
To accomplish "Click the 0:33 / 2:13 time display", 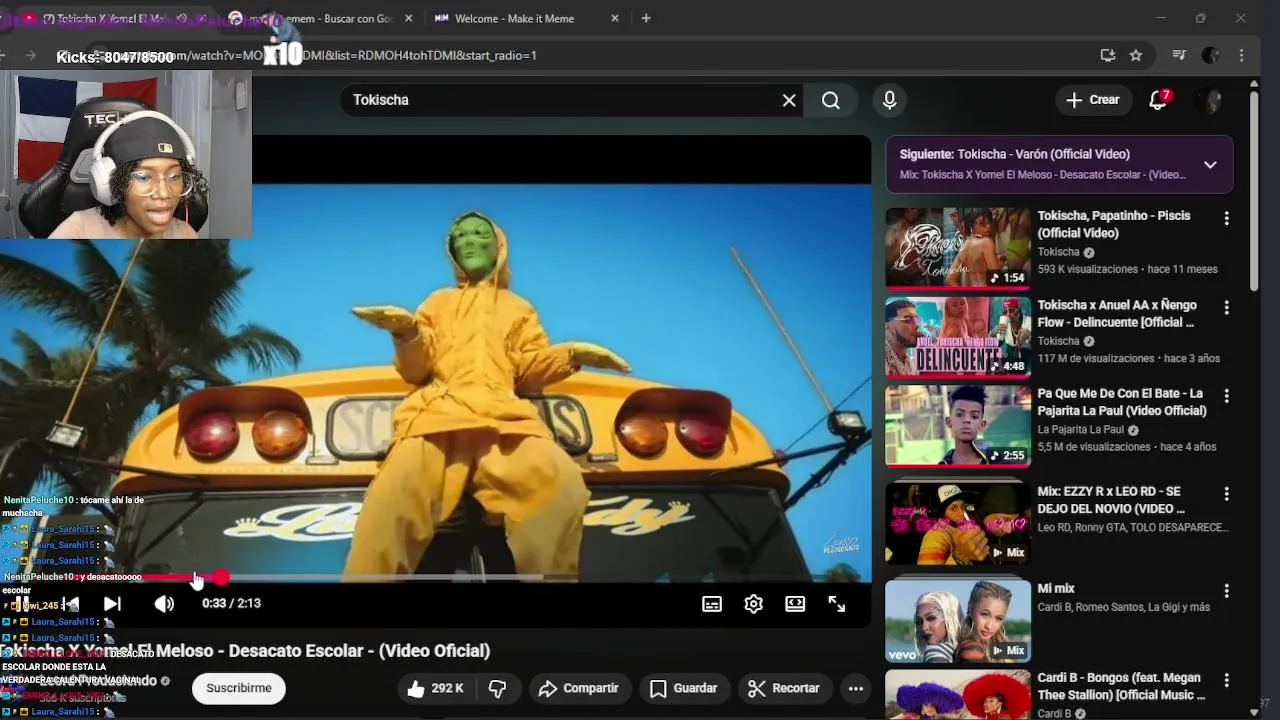I will point(231,604).
